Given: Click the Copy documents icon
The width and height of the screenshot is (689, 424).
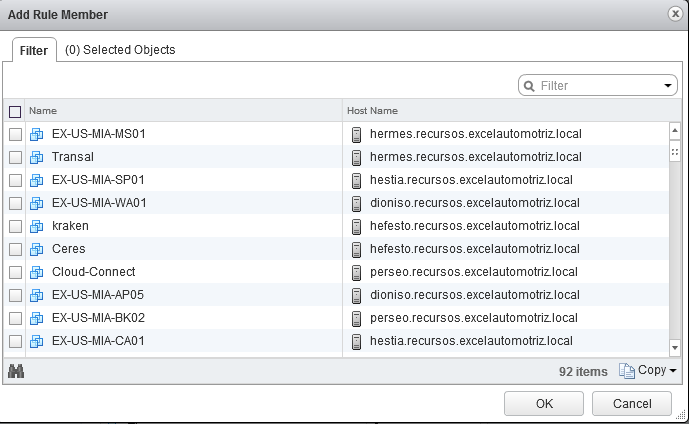Looking at the screenshot, I should click(x=627, y=371).
